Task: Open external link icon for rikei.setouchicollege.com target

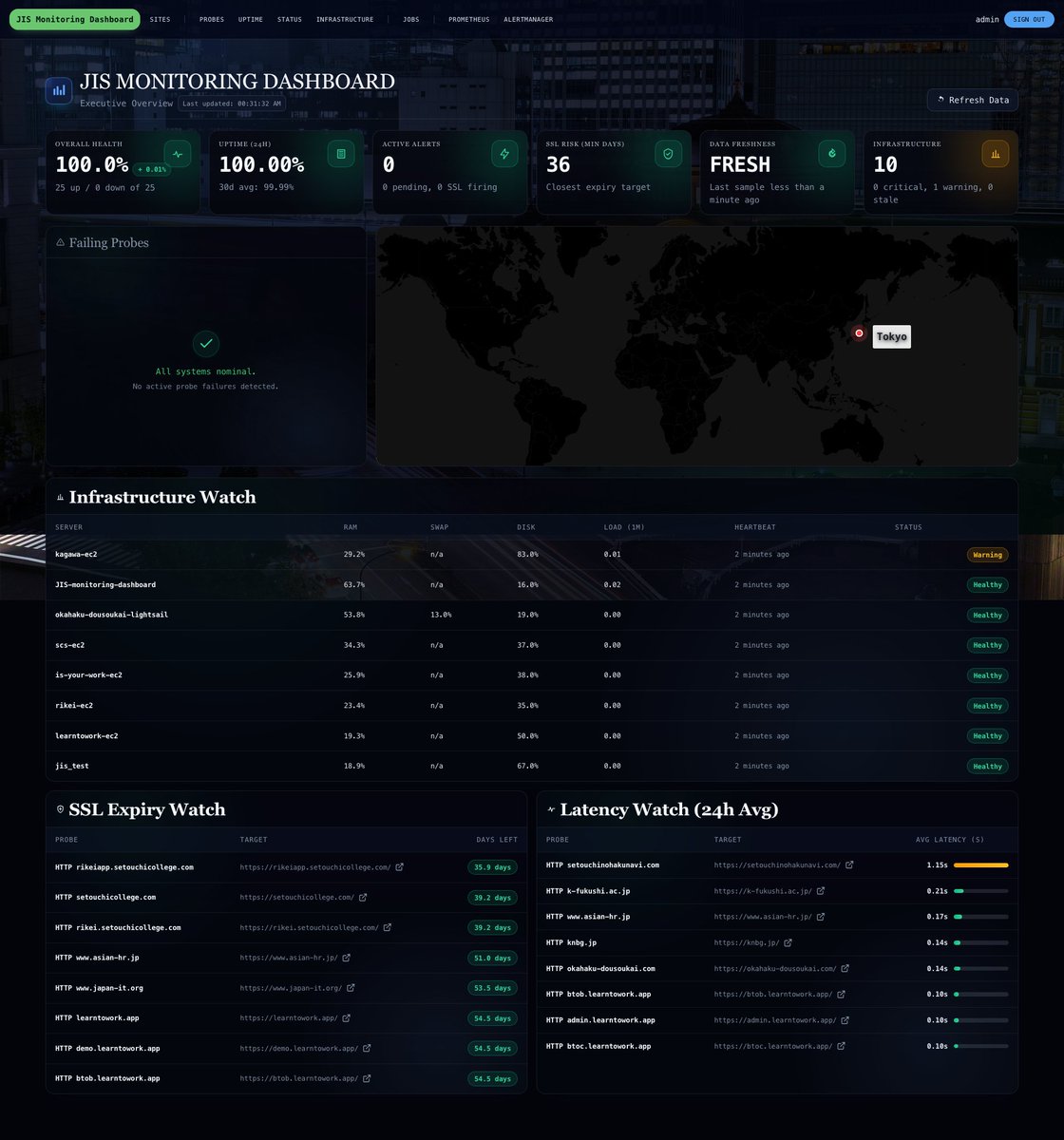Action: tap(387, 927)
